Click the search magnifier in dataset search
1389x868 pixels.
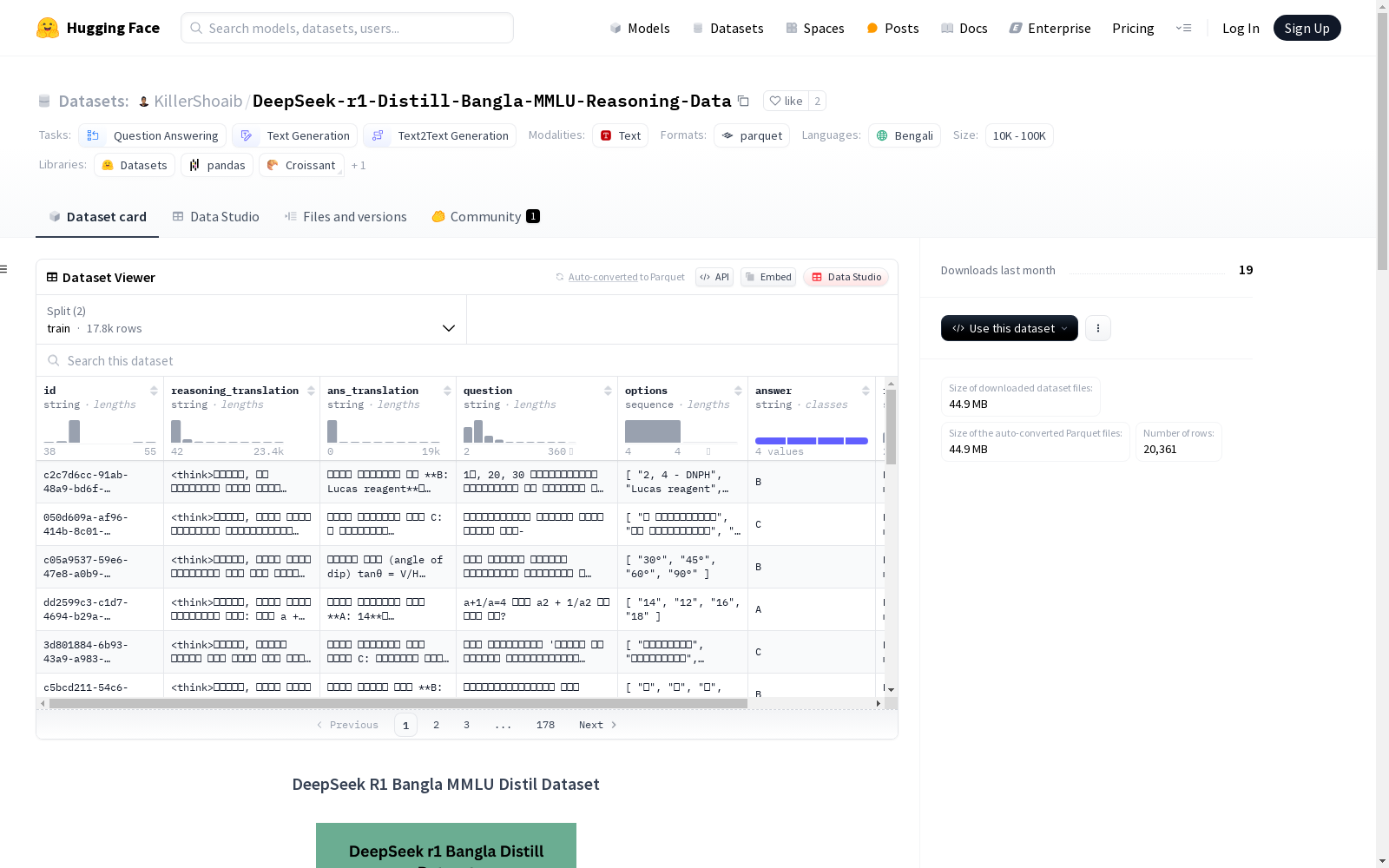[x=54, y=360]
